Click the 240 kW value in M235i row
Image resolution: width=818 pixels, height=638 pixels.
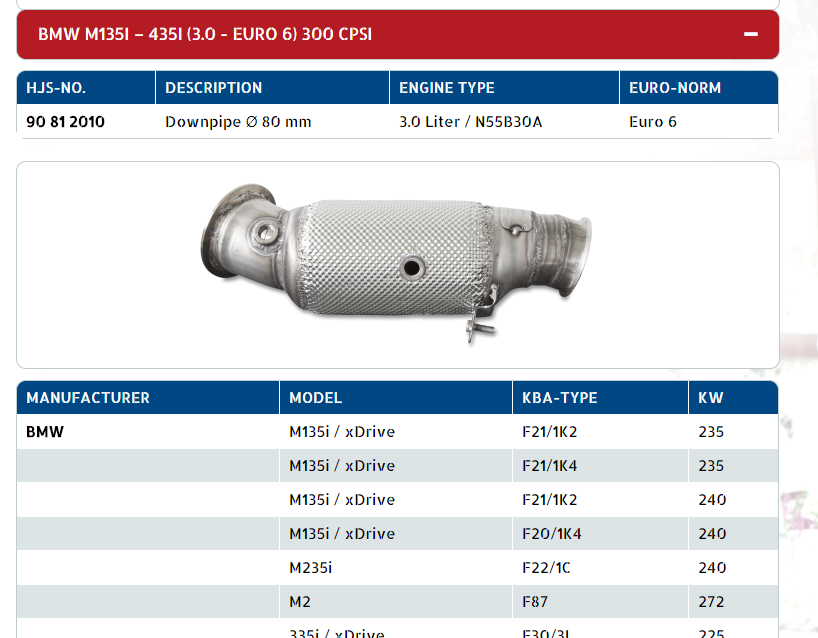[x=712, y=568]
